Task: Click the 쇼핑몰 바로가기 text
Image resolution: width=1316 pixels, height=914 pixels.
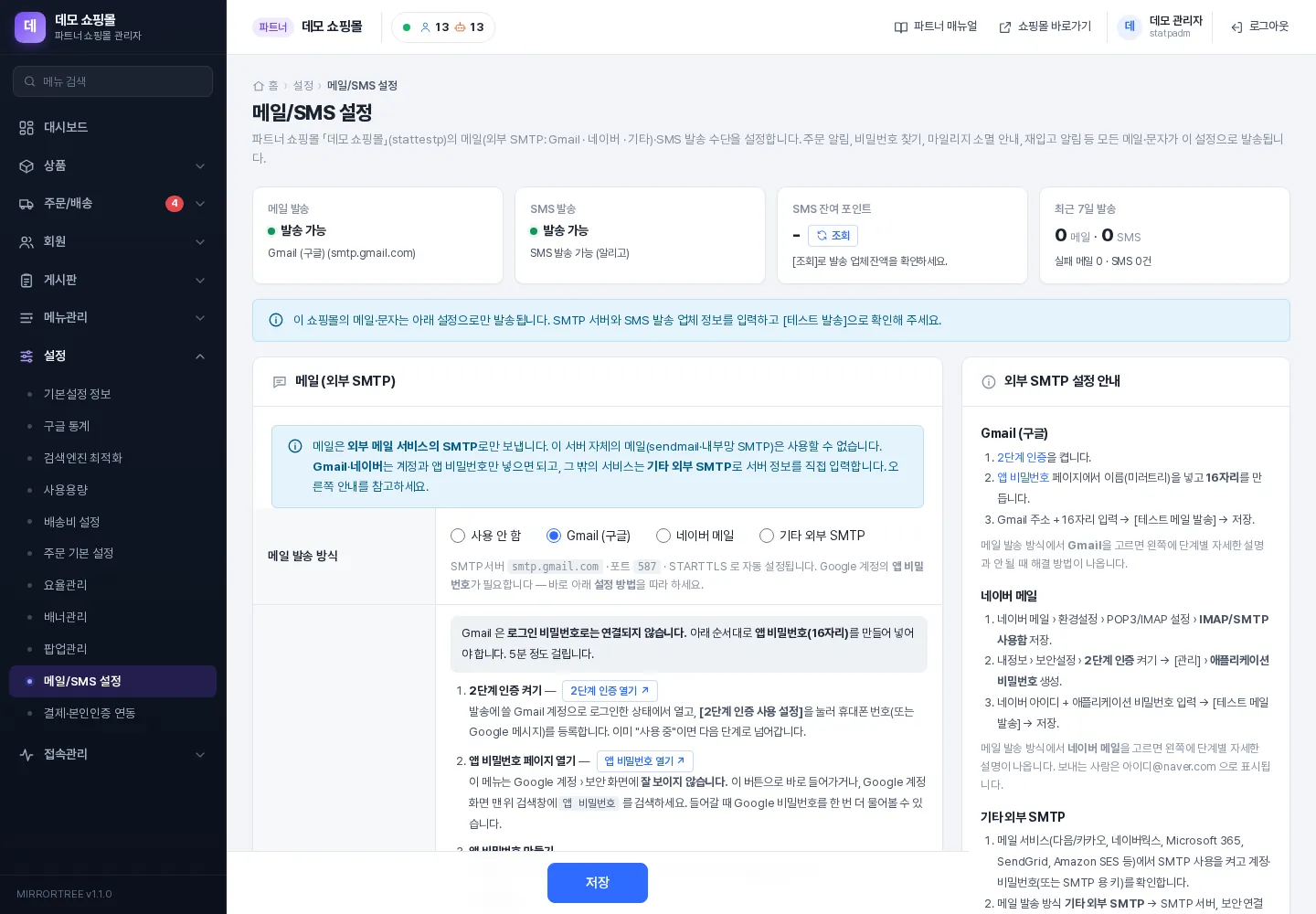Action: tap(1055, 27)
